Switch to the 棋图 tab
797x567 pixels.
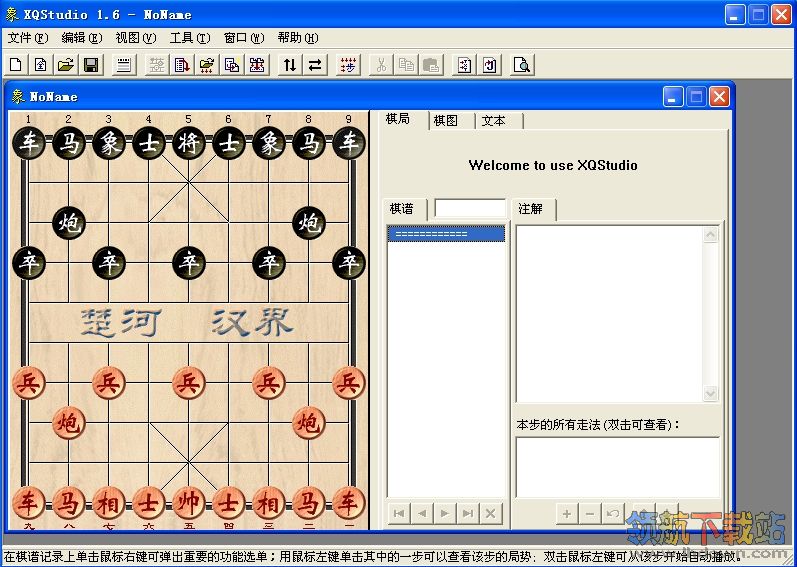(446, 121)
